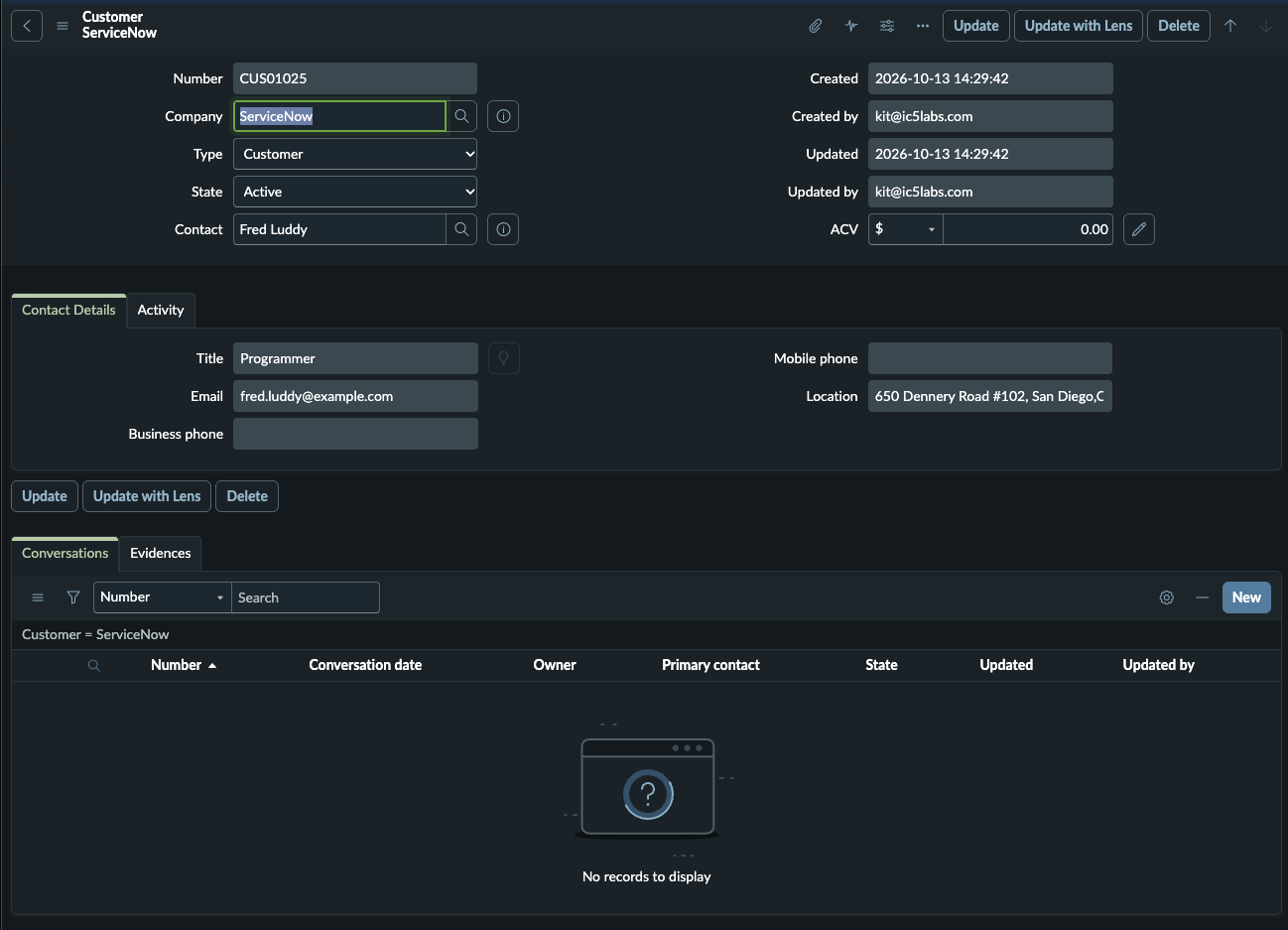Open the form context menu hamburger icon

(x=63, y=26)
